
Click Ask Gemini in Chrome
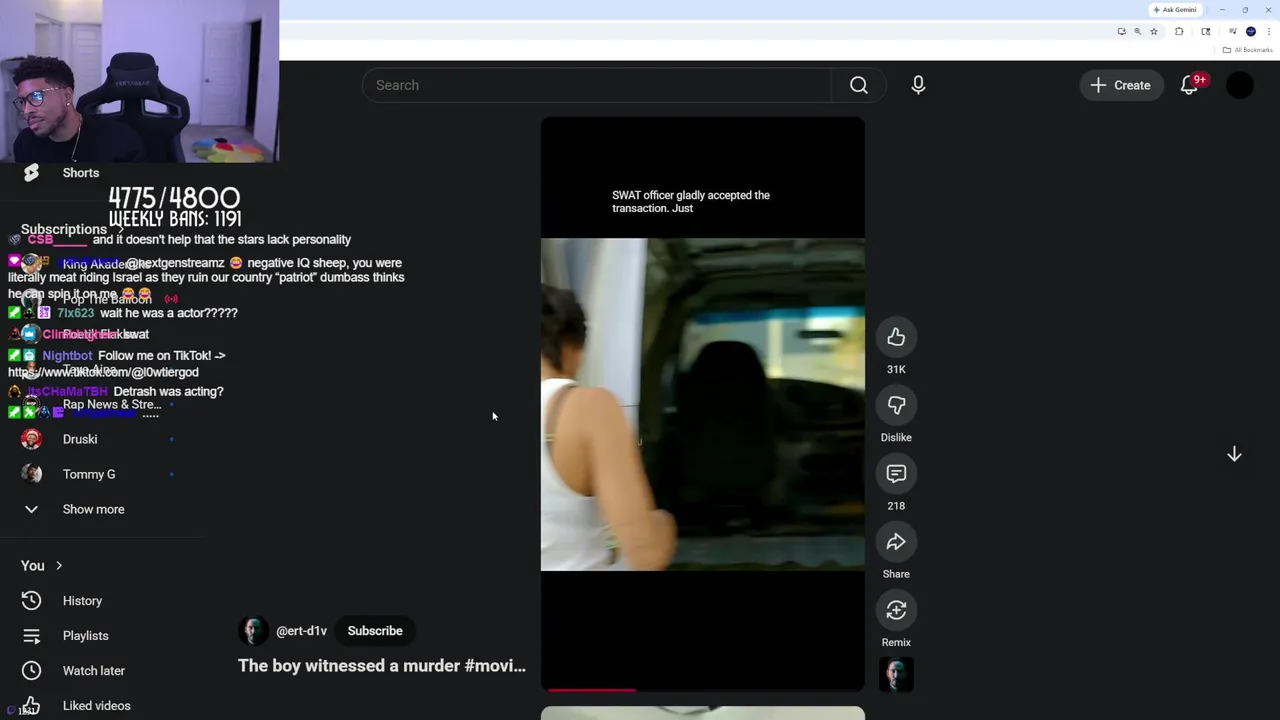(x=1175, y=10)
